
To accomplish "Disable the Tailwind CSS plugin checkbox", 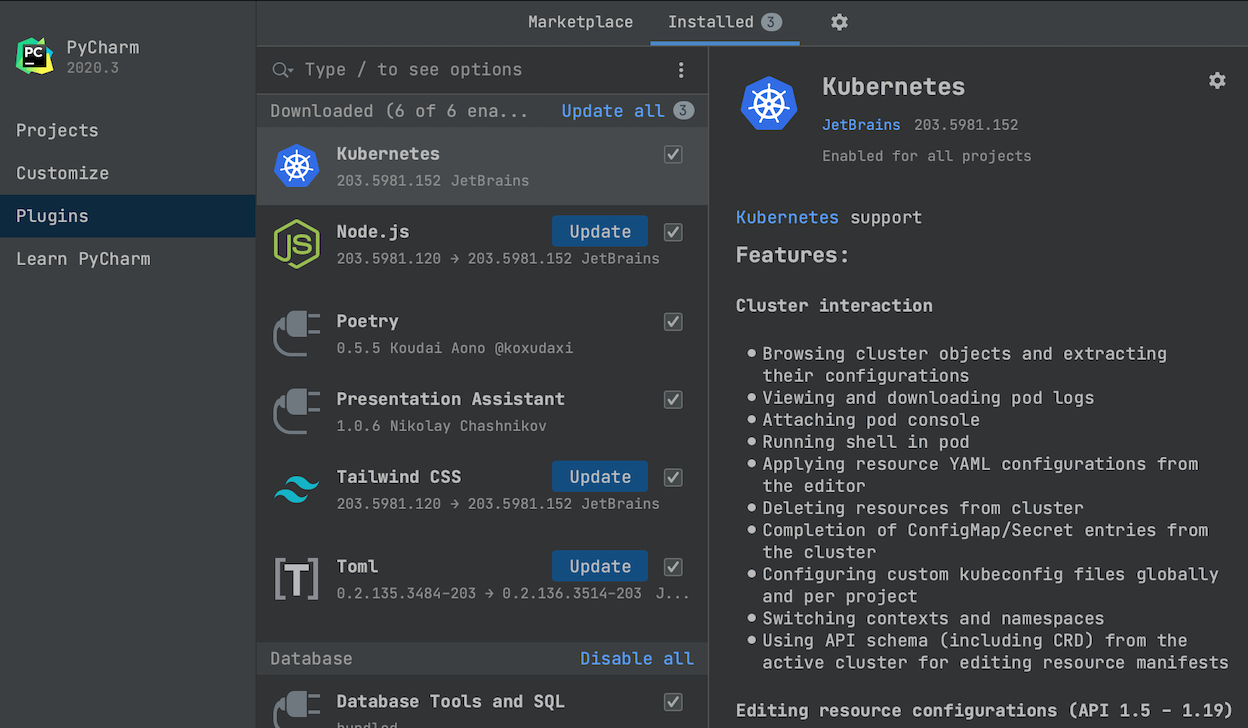I will 673,477.
